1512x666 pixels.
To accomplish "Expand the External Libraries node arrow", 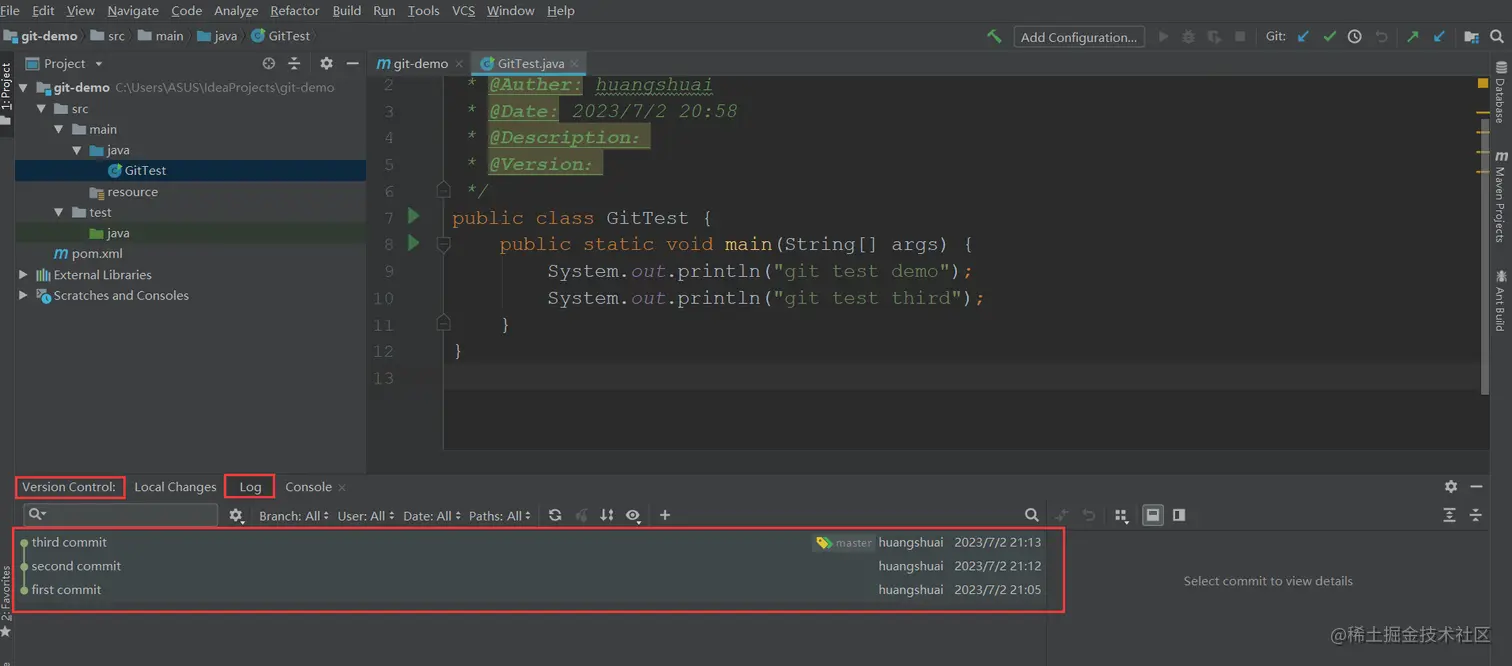I will pos(23,274).
